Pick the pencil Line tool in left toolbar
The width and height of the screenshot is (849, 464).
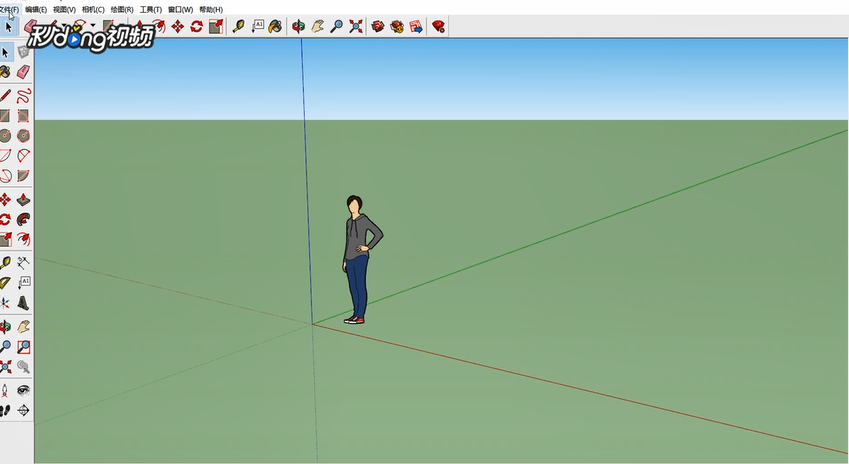click(5, 96)
